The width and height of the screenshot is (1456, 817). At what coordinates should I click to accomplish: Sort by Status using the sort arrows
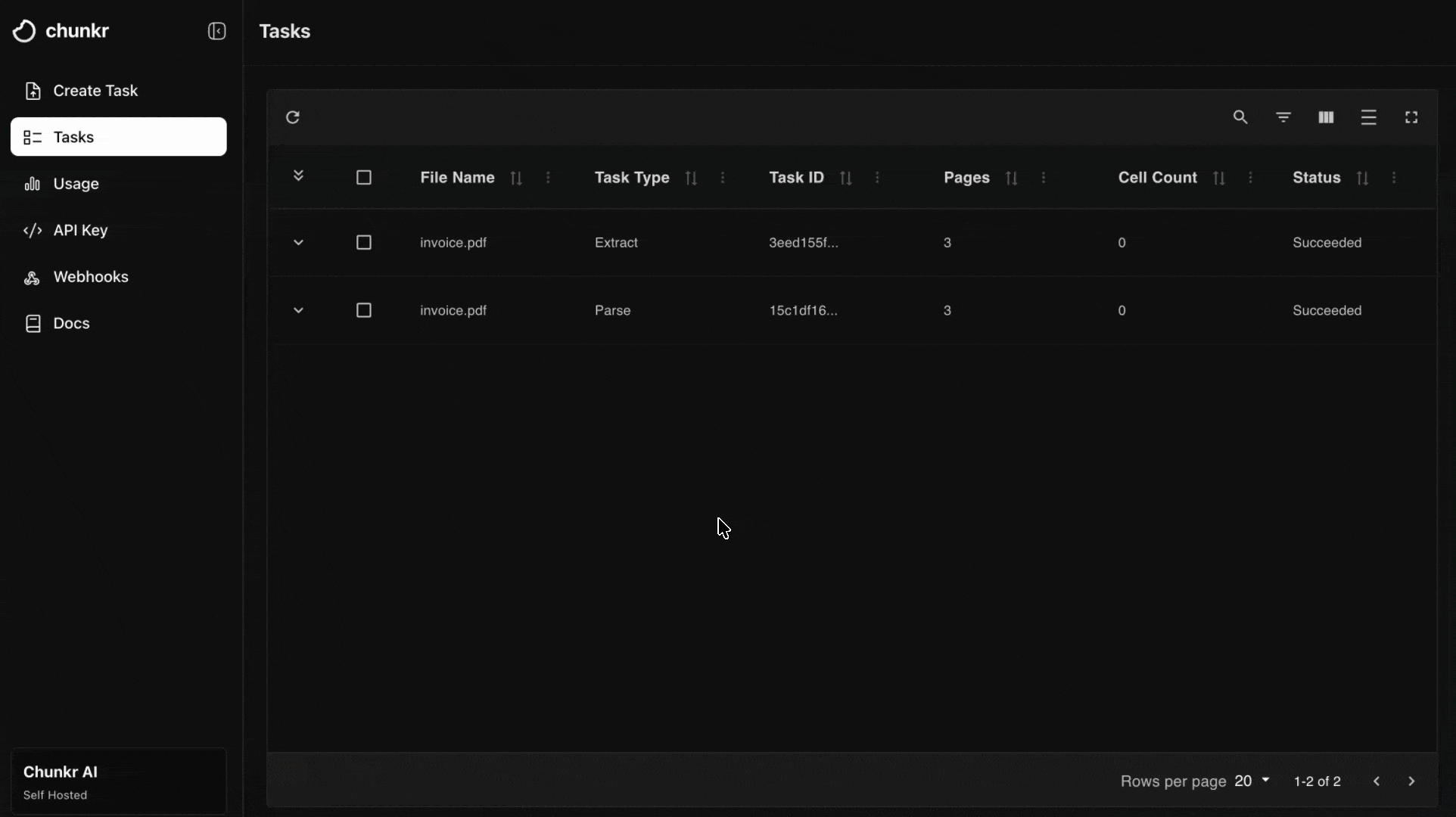[x=1361, y=178]
